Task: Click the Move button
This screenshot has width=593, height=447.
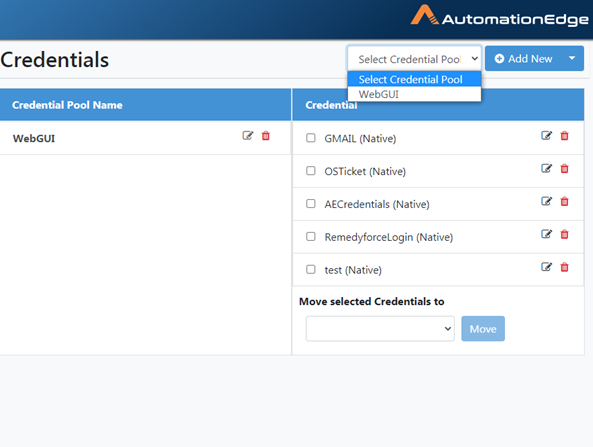Action: [x=483, y=329]
